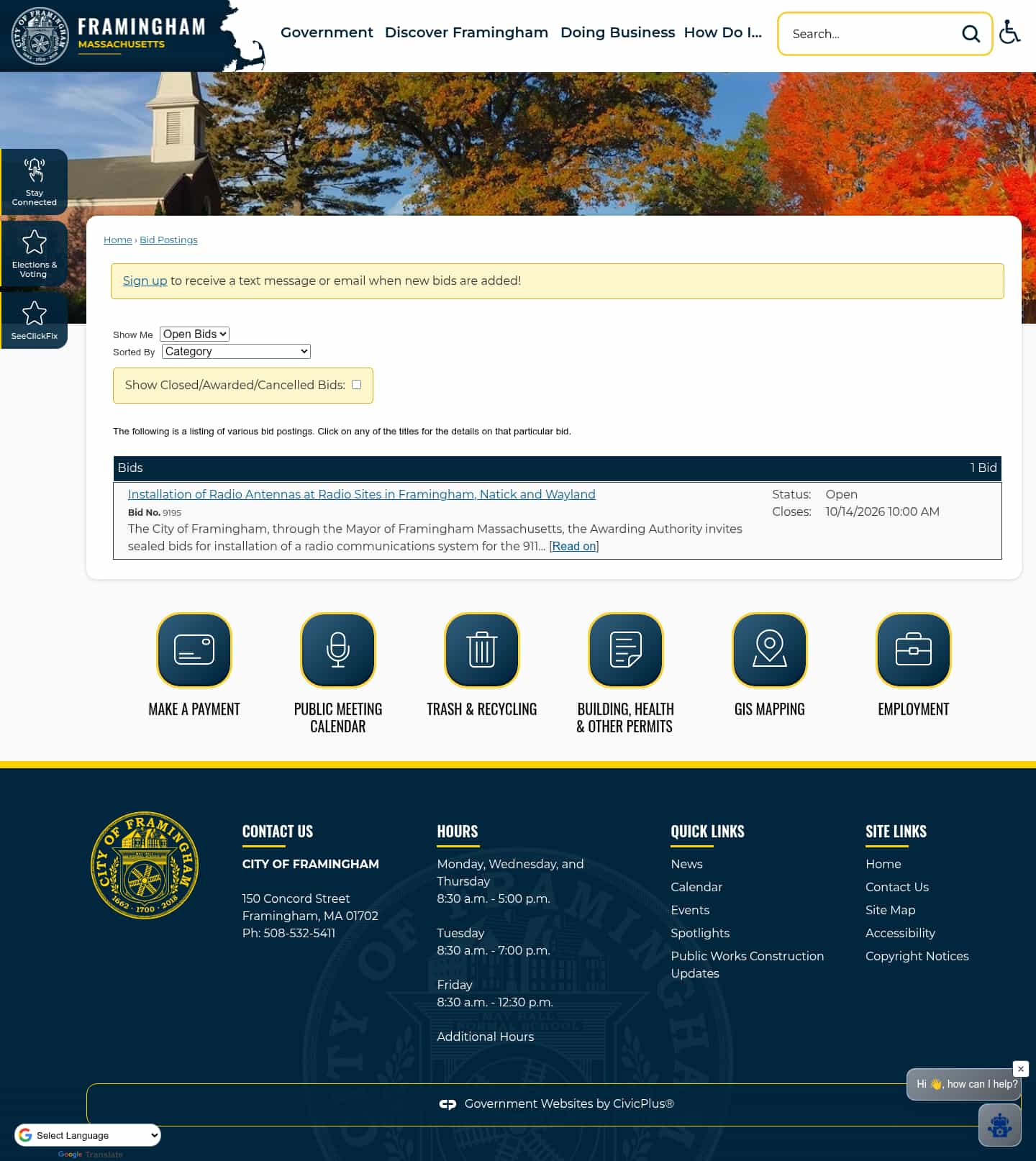
Task: Open the Employment briefcase icon
Action: [914, 650]
